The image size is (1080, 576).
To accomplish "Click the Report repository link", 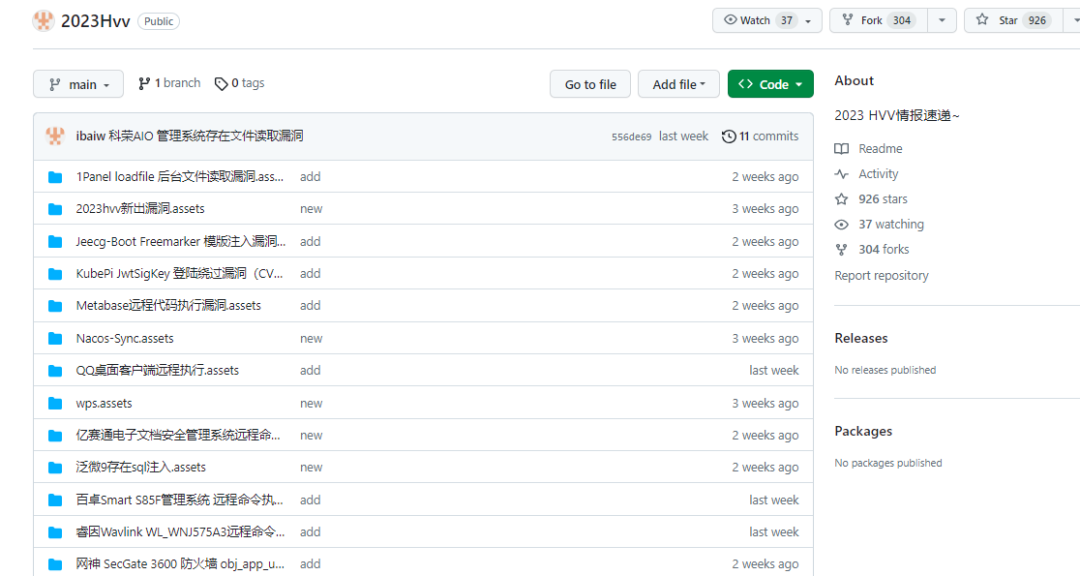I will (882, 276).
